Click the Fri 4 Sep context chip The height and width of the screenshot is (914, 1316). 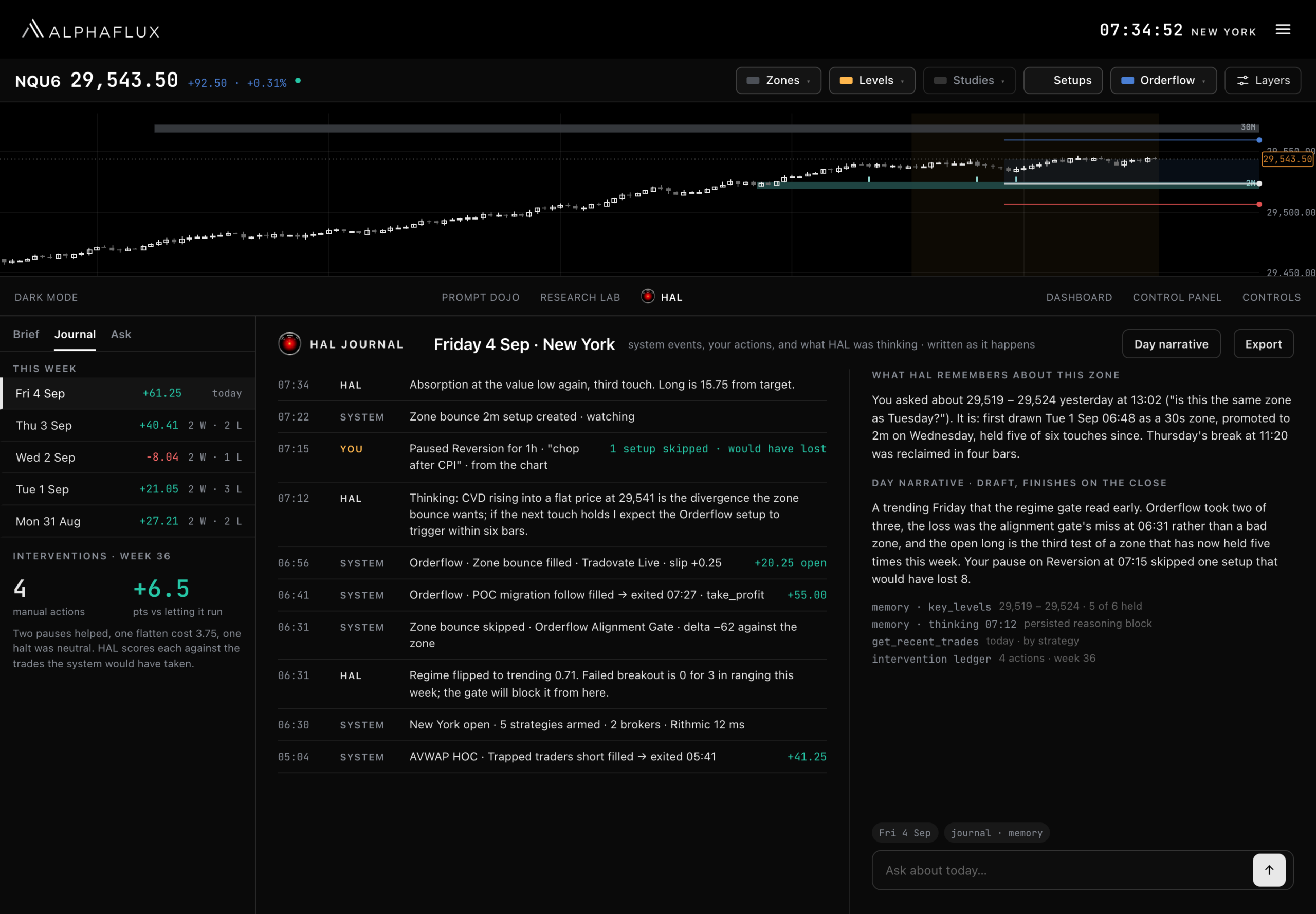pos(905,833)
